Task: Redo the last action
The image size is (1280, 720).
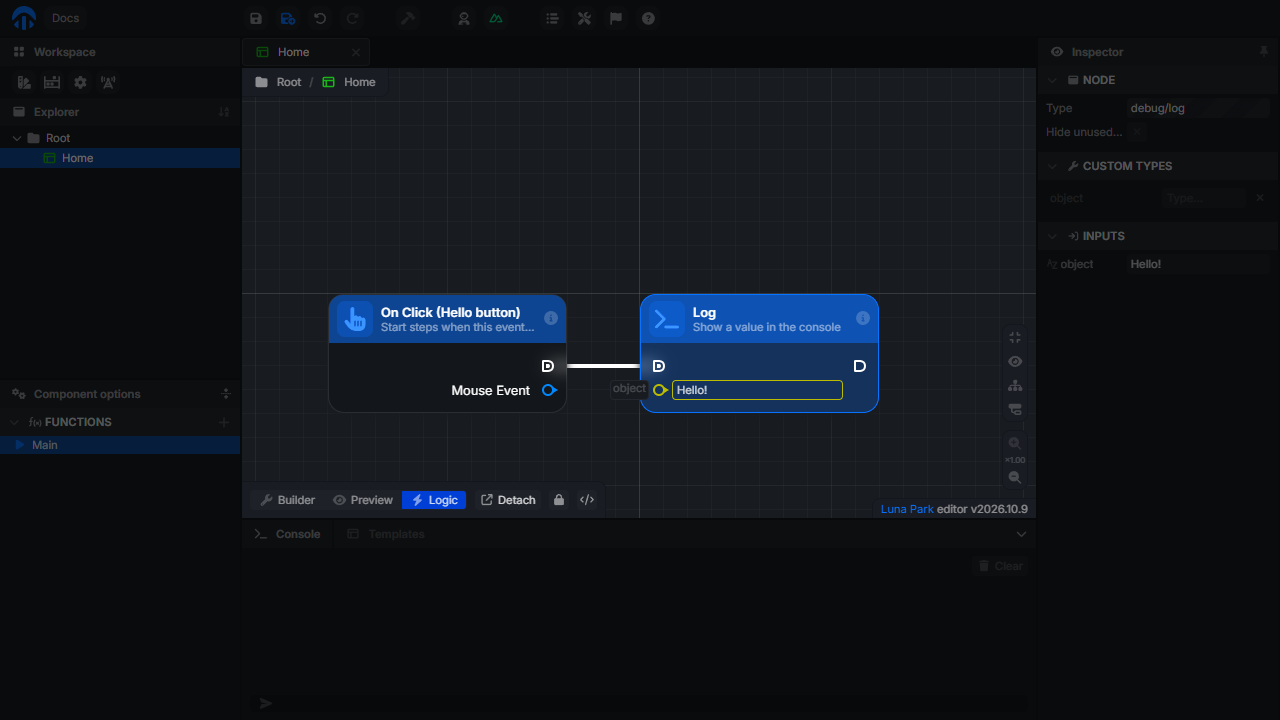Action: [x=352, y=18]
